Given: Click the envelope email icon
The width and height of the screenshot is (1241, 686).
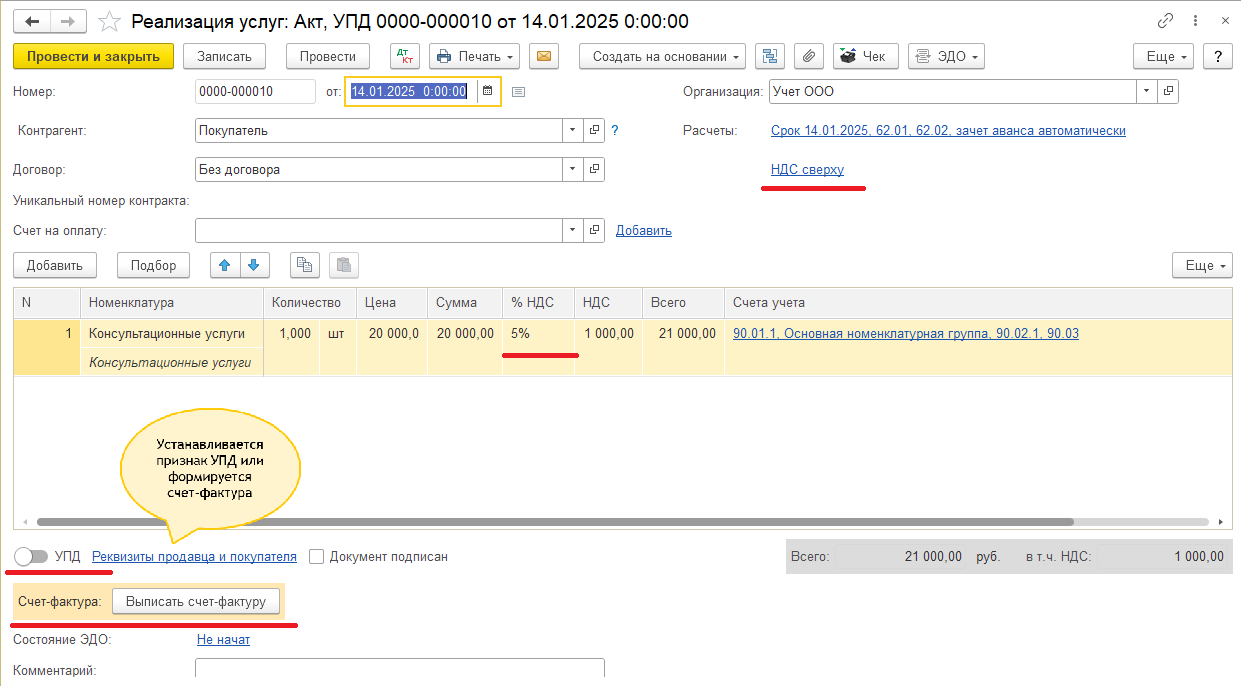Looking at the screenshot, I should tap(544, 56).
